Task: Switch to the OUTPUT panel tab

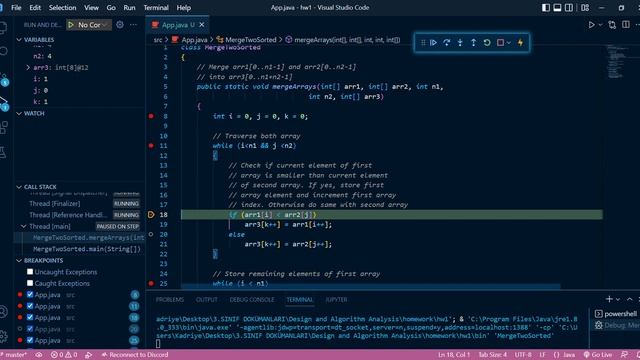Action: 207,299
